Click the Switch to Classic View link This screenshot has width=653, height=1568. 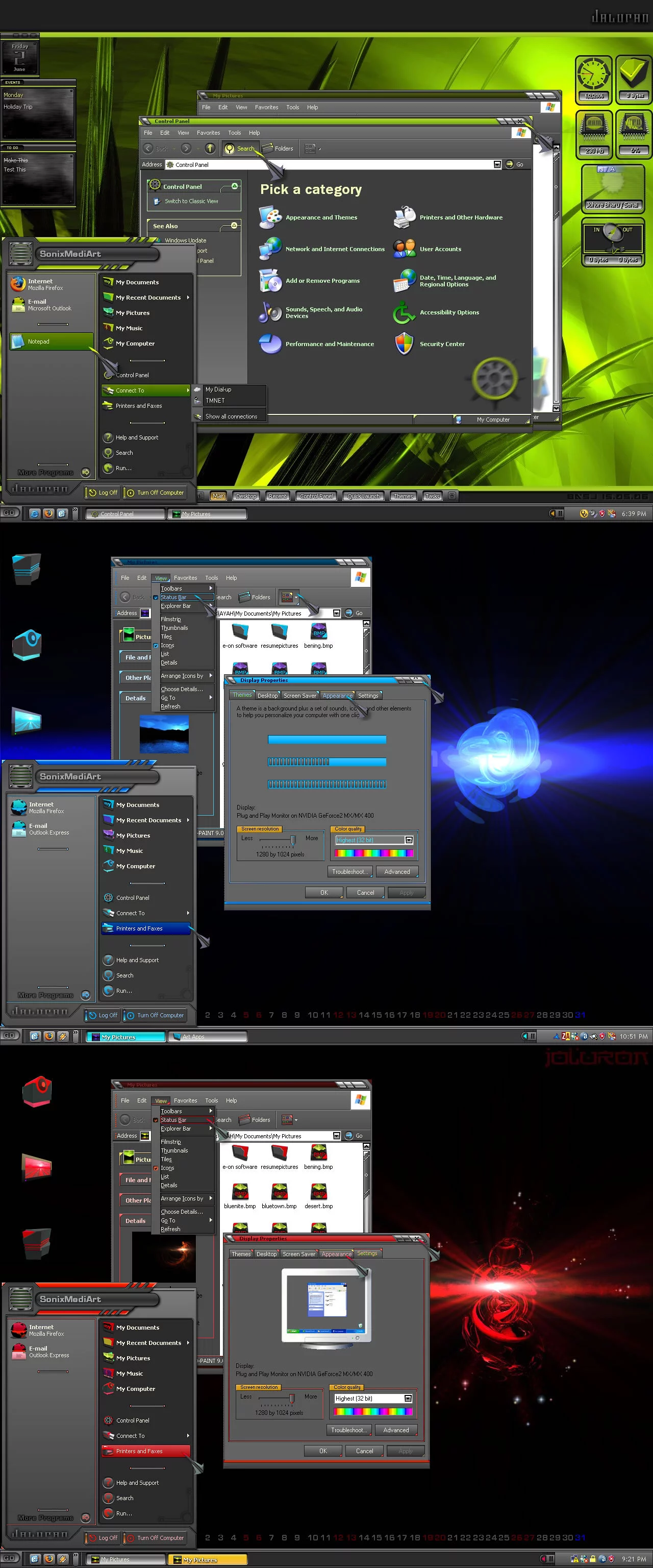[x=191, y=201]
